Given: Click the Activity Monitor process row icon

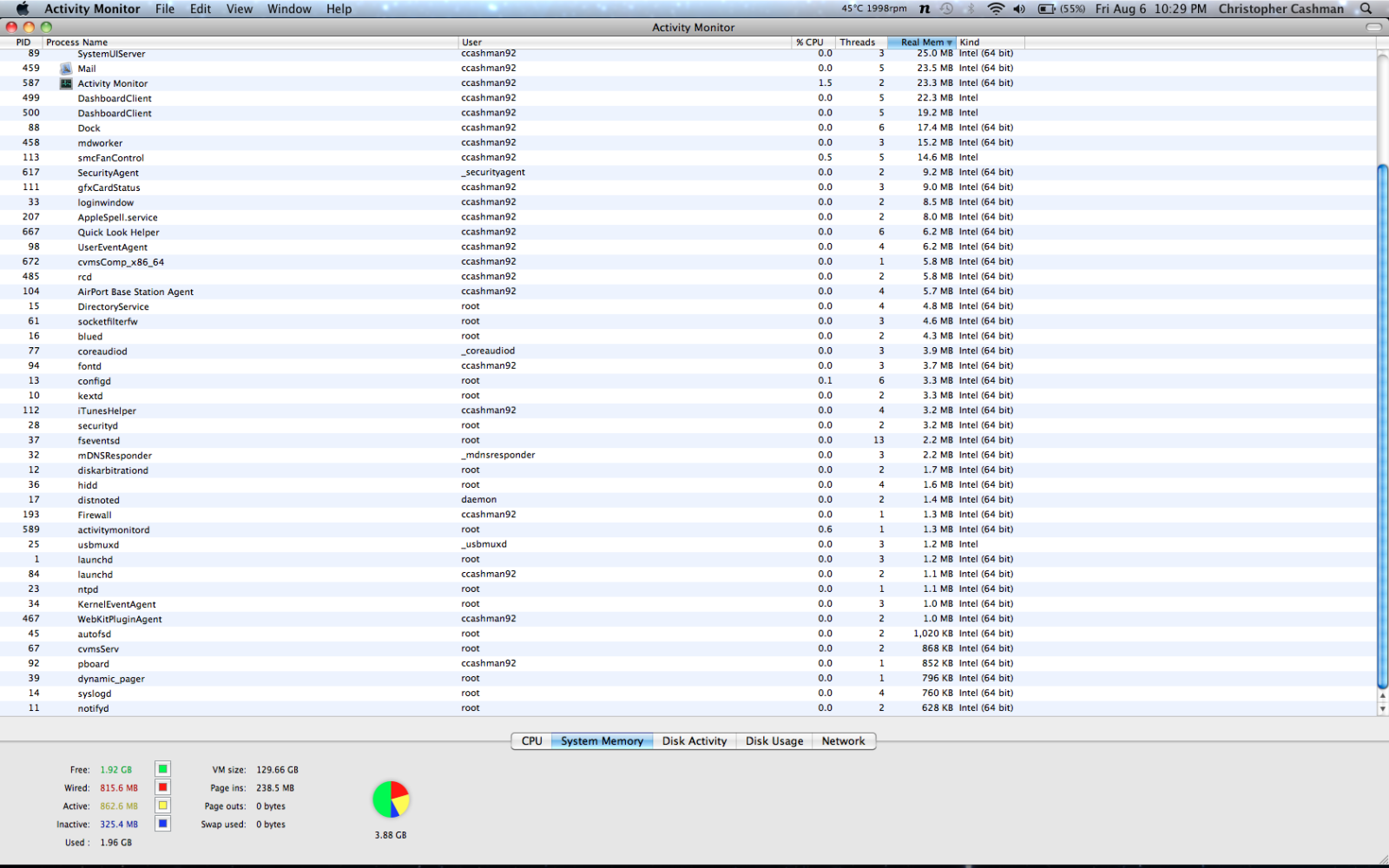Looking at the screenshot, I should [x=66, y=83].
